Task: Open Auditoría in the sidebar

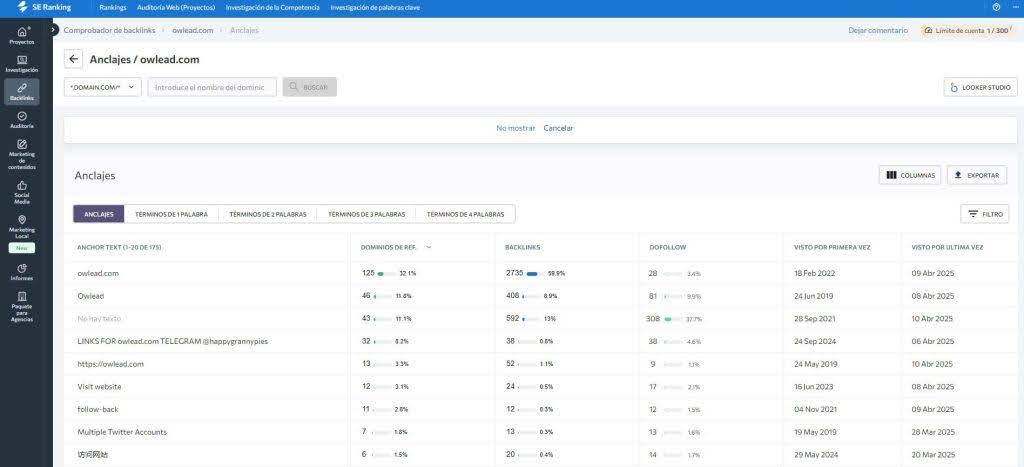Action: (x=22, y=120)
